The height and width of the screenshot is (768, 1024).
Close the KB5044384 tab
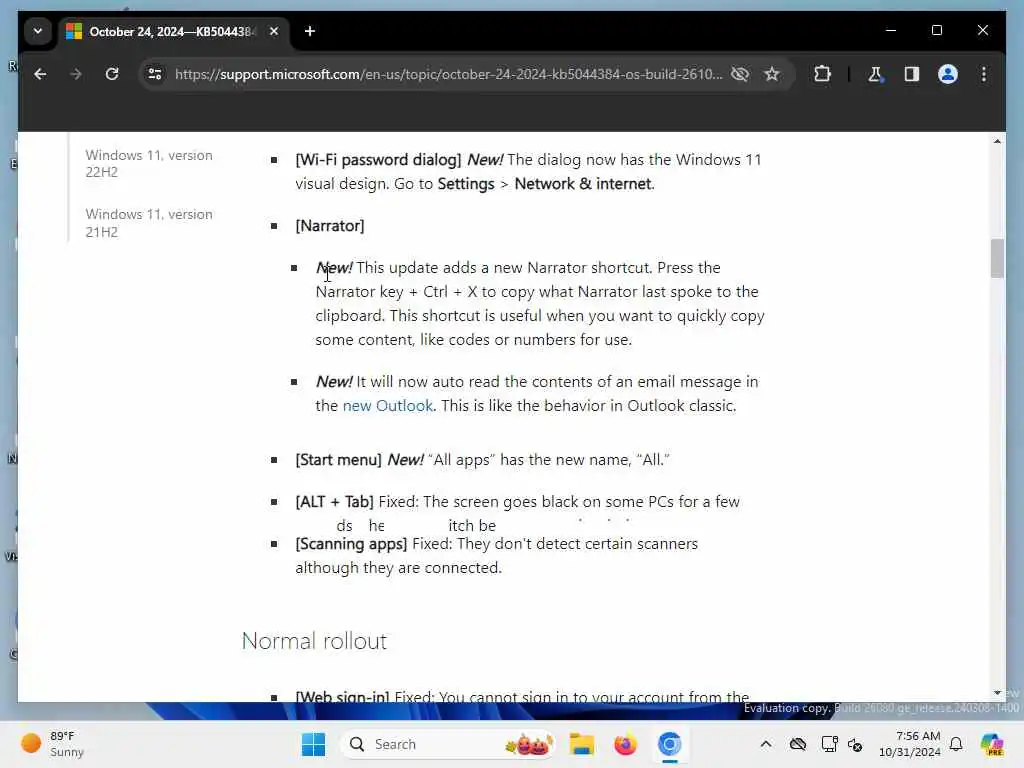274,31
